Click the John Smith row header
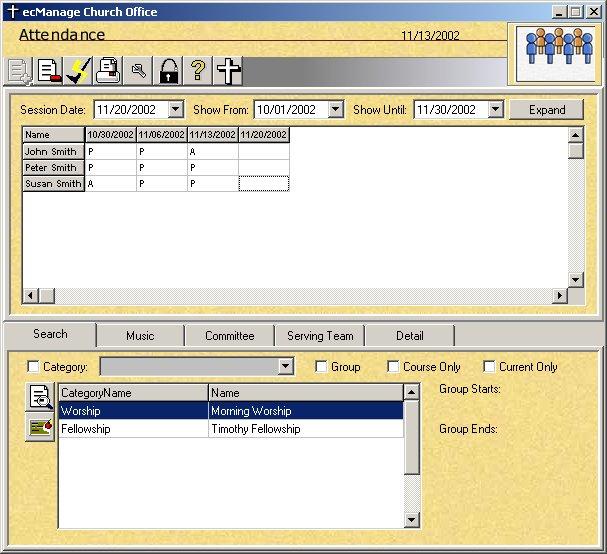The height and width of the screenshot is (554, 607). [x=53, y=151]
